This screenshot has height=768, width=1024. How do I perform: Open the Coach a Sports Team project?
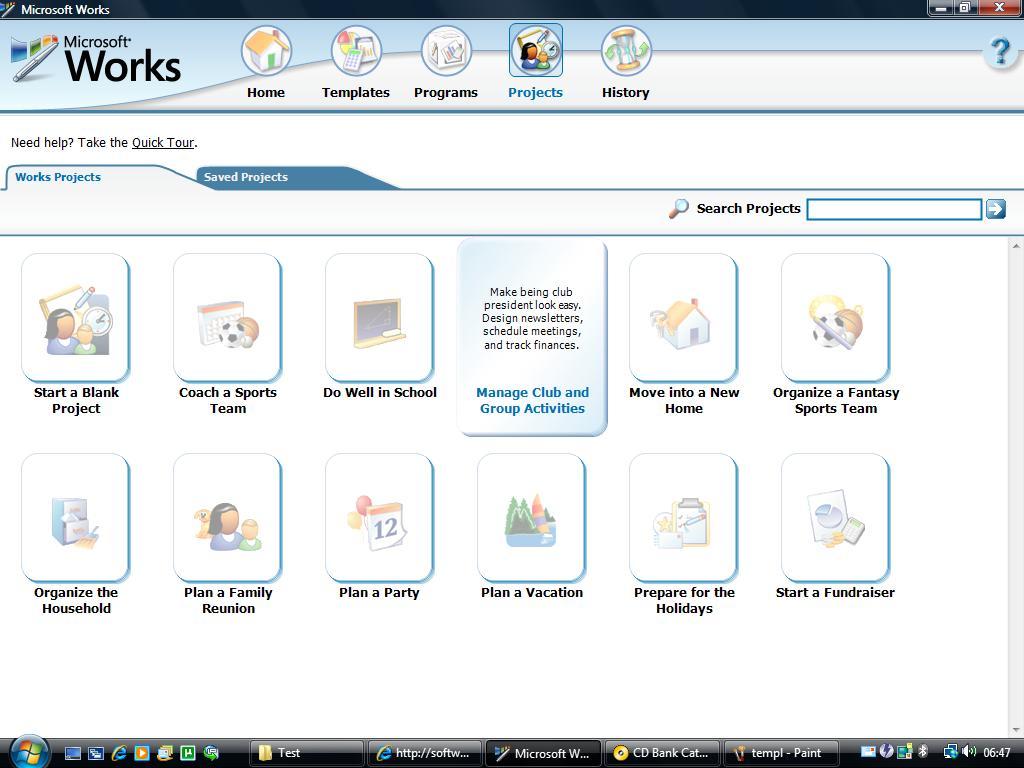(x=228, y=317)
